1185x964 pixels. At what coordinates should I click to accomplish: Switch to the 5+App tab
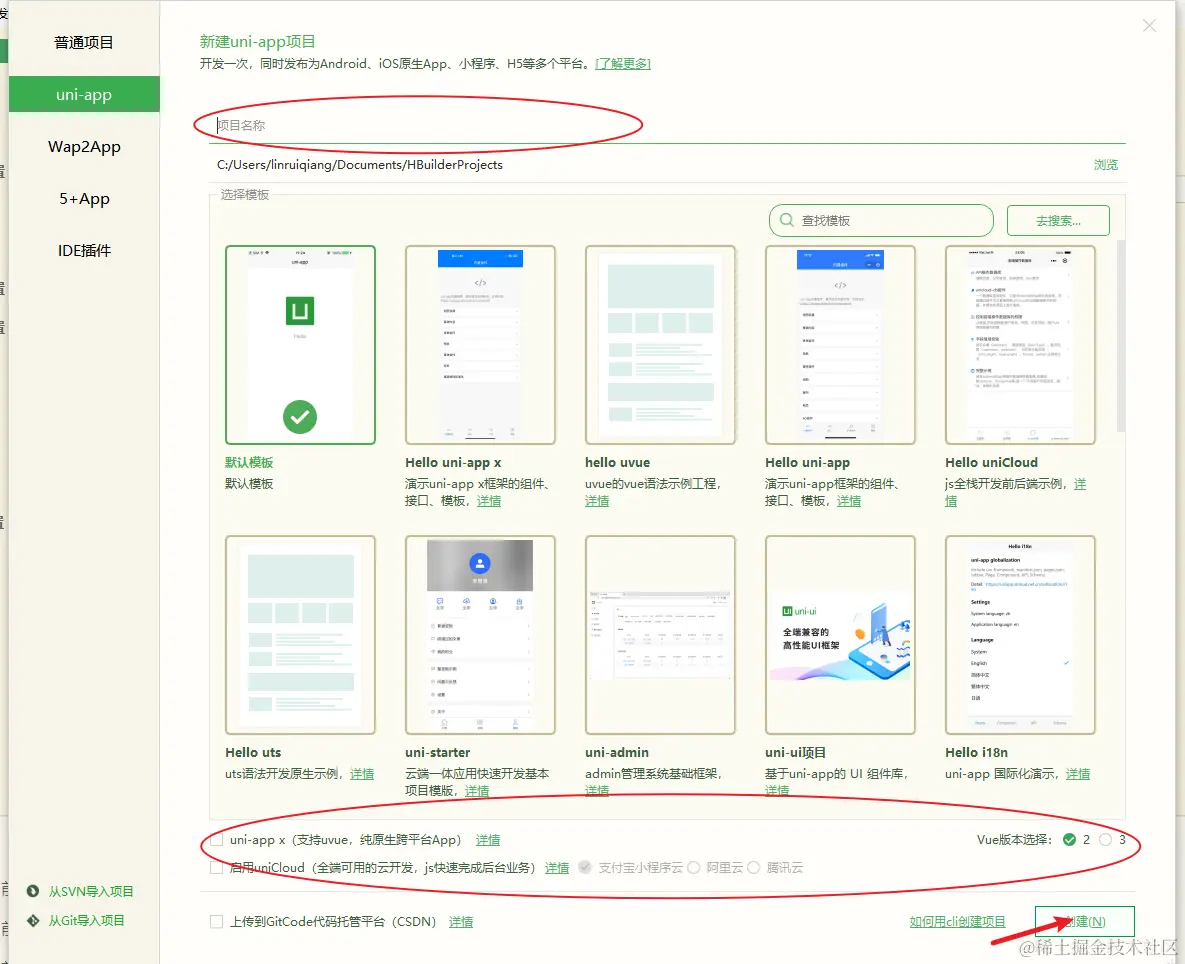click(x=84, y=199)
